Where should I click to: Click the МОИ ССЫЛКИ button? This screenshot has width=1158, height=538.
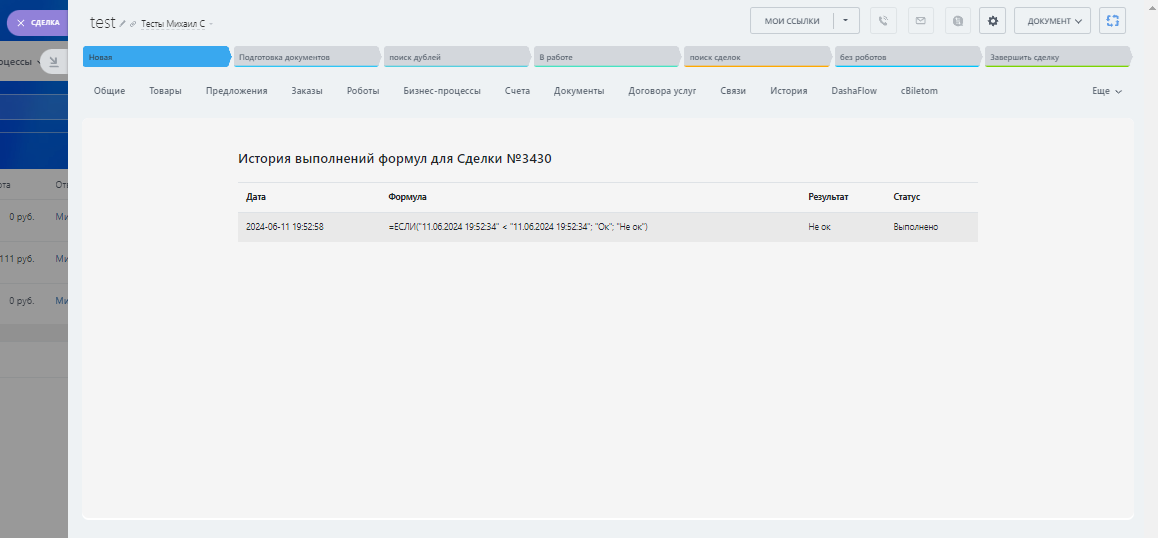pyautogui.click(x=792, y=21)
